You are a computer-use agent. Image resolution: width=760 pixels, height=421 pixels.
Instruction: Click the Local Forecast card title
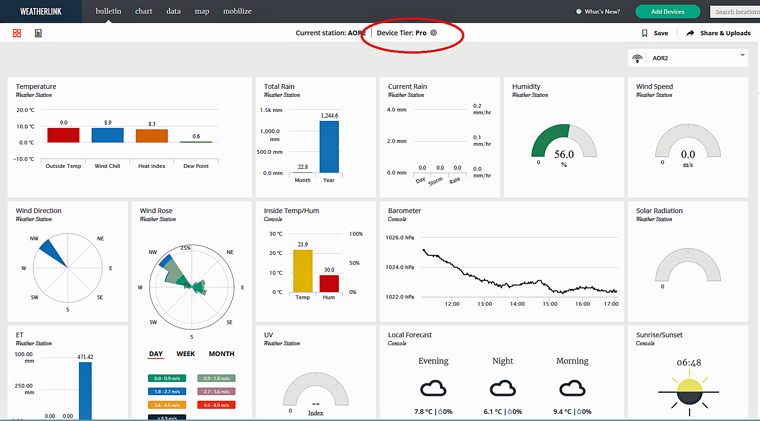(410, 335)
